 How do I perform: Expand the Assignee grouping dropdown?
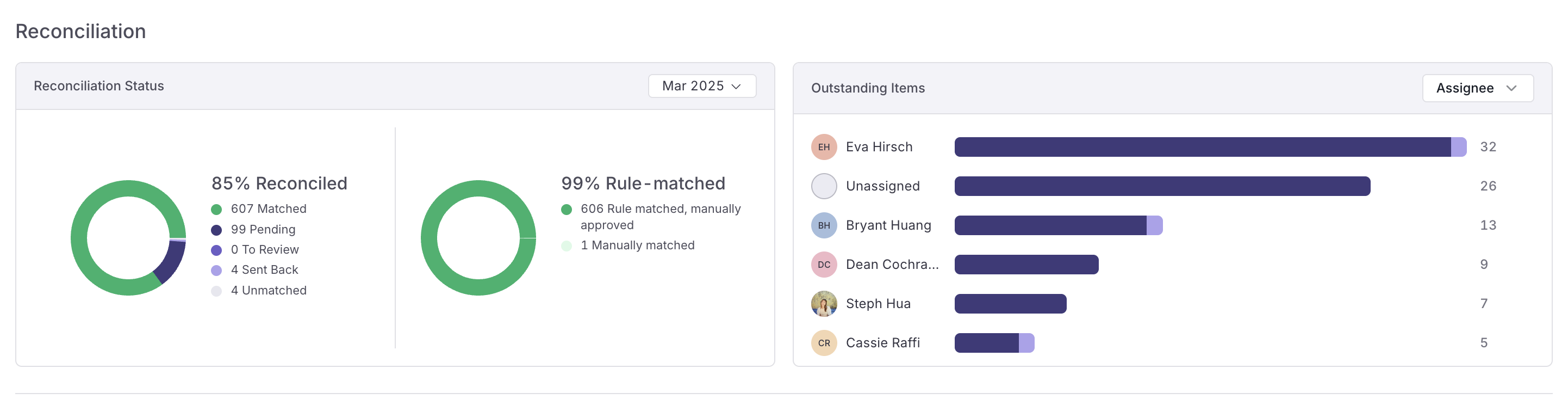tap(1477, 88)
